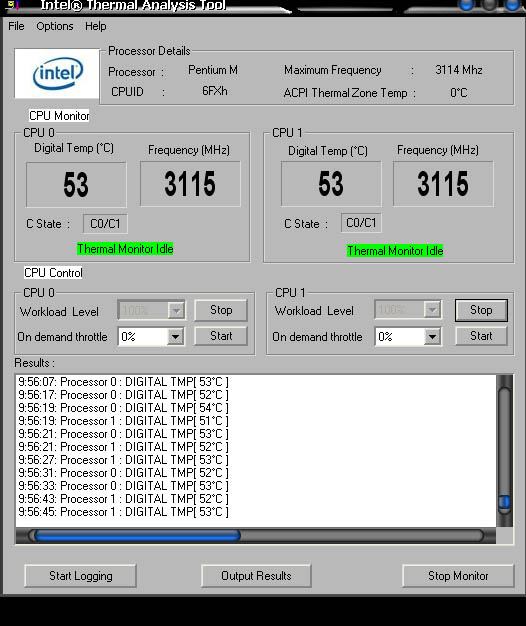The image size is (526, 626).
Task: Open CPU 0 On demand throttle dropdown
Action: tap(175, 337)
